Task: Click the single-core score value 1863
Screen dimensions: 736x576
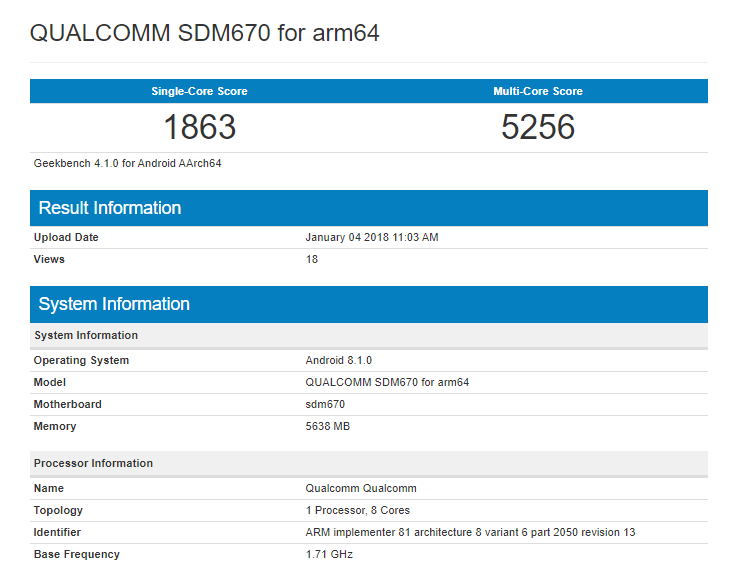Action: [199, 127]
